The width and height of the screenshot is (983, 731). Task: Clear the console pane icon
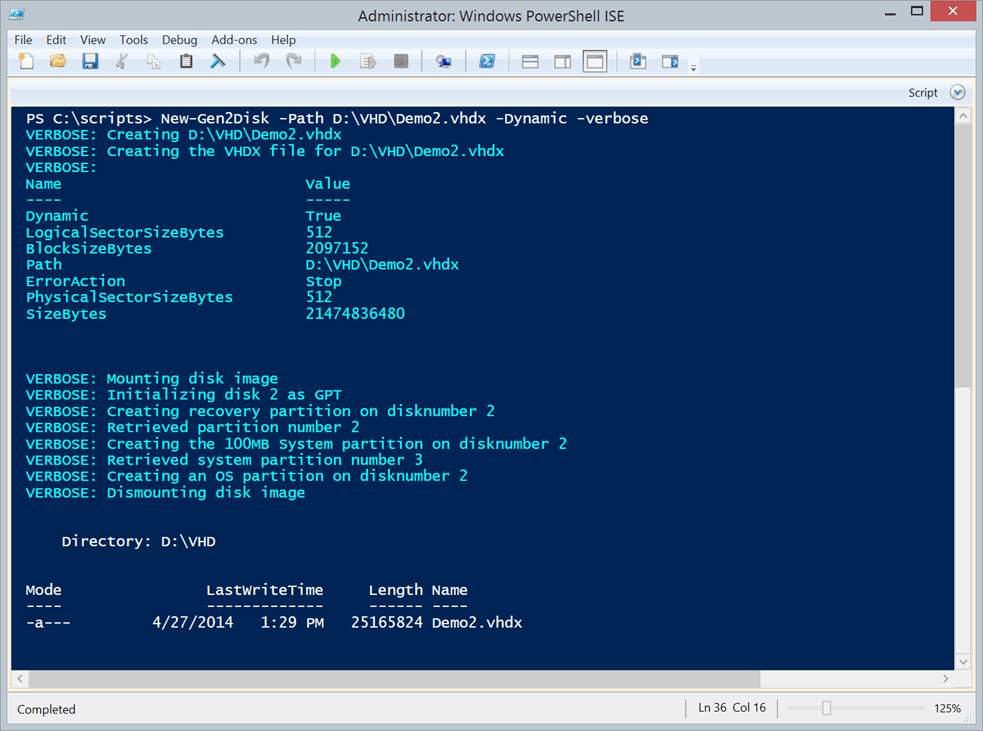click(x=218, y=61)
